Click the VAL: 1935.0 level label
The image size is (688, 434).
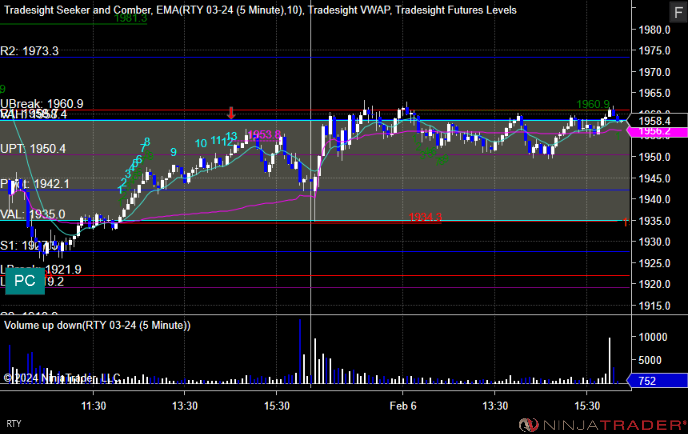(x=32, y=214)
